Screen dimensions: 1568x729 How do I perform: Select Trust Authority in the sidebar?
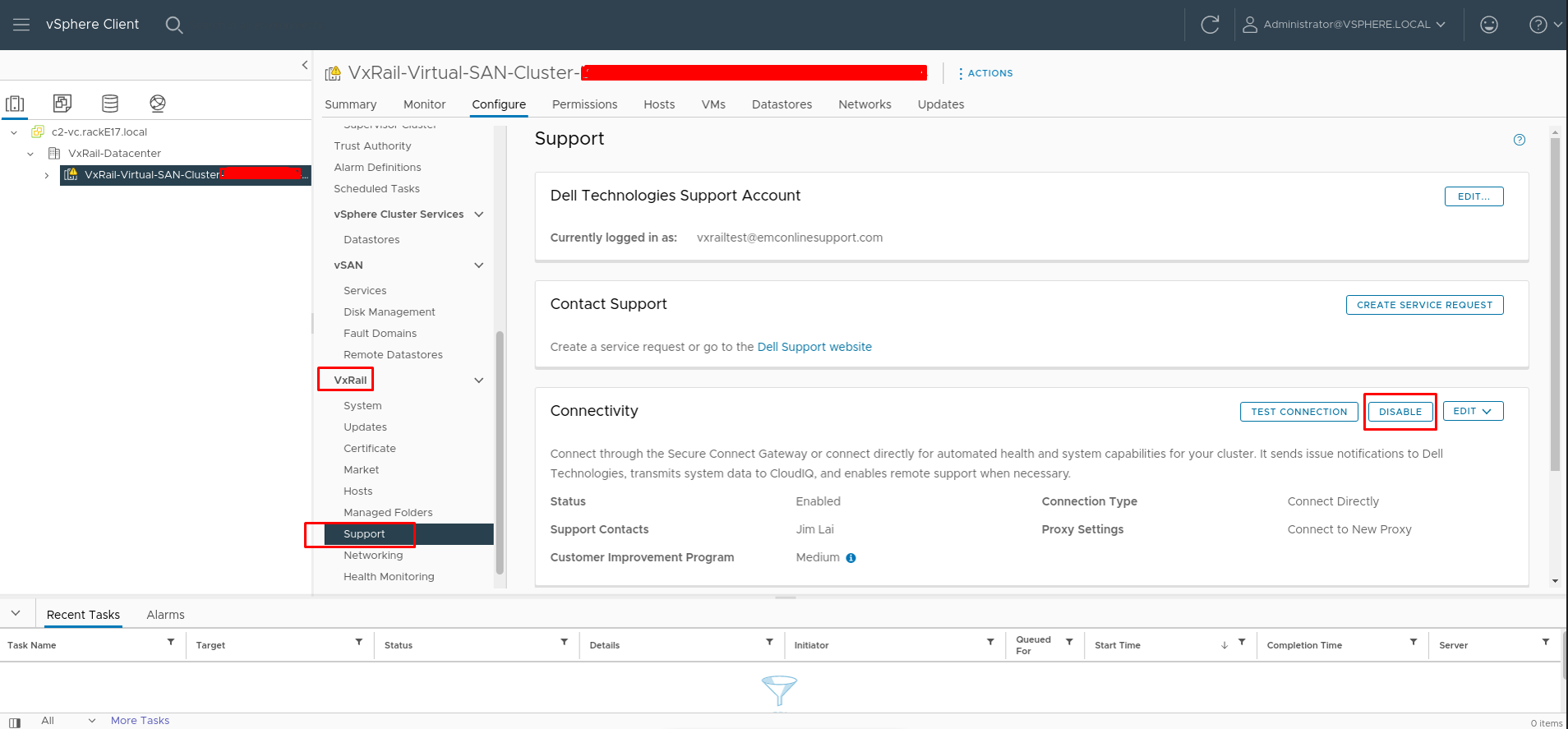(372, 146)
